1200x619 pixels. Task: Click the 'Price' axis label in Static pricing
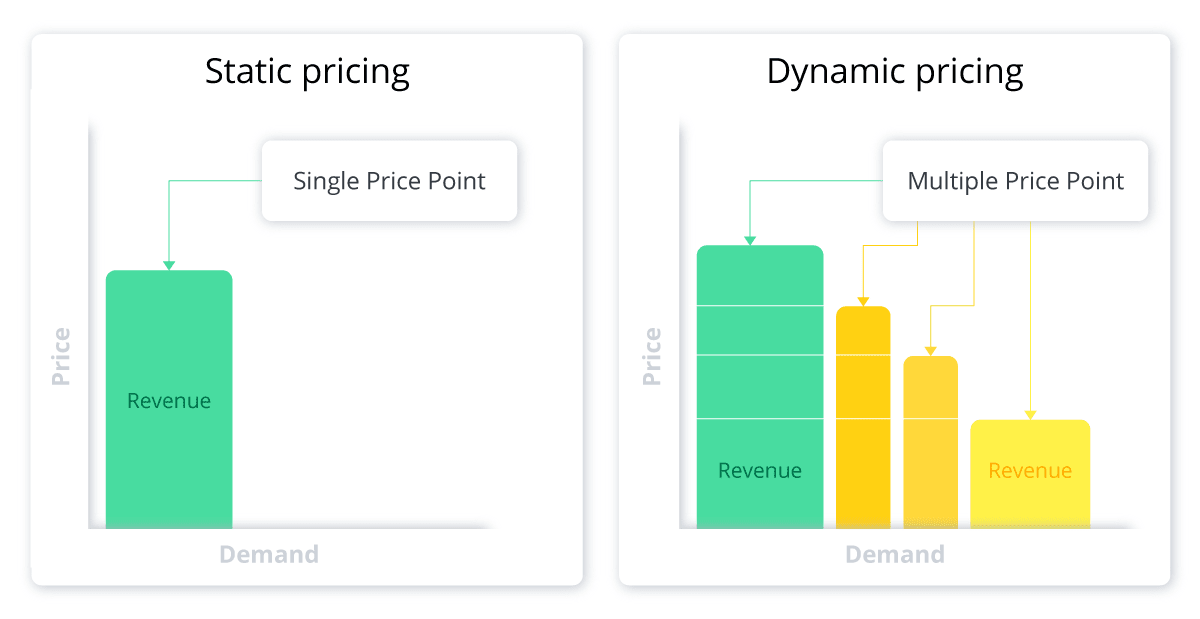click(61, 357)
